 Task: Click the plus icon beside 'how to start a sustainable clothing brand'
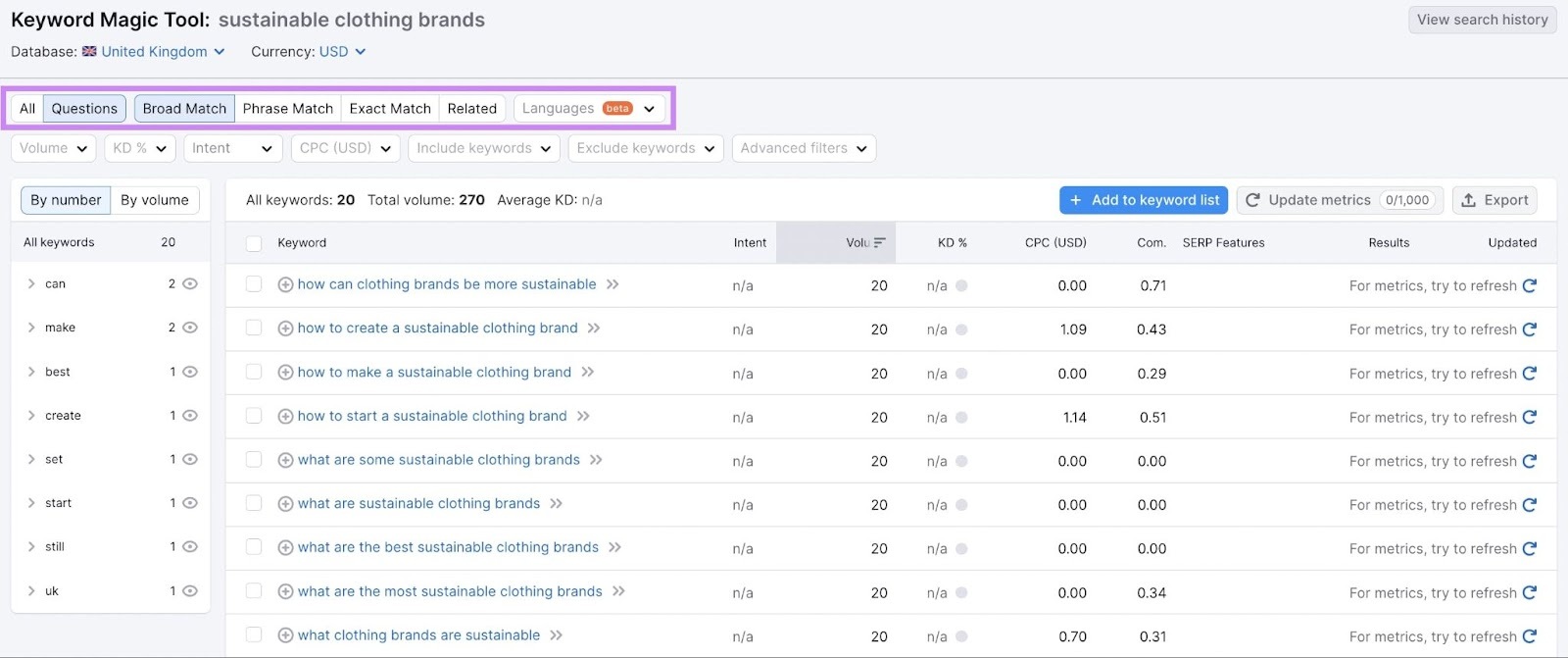(285, 417)
